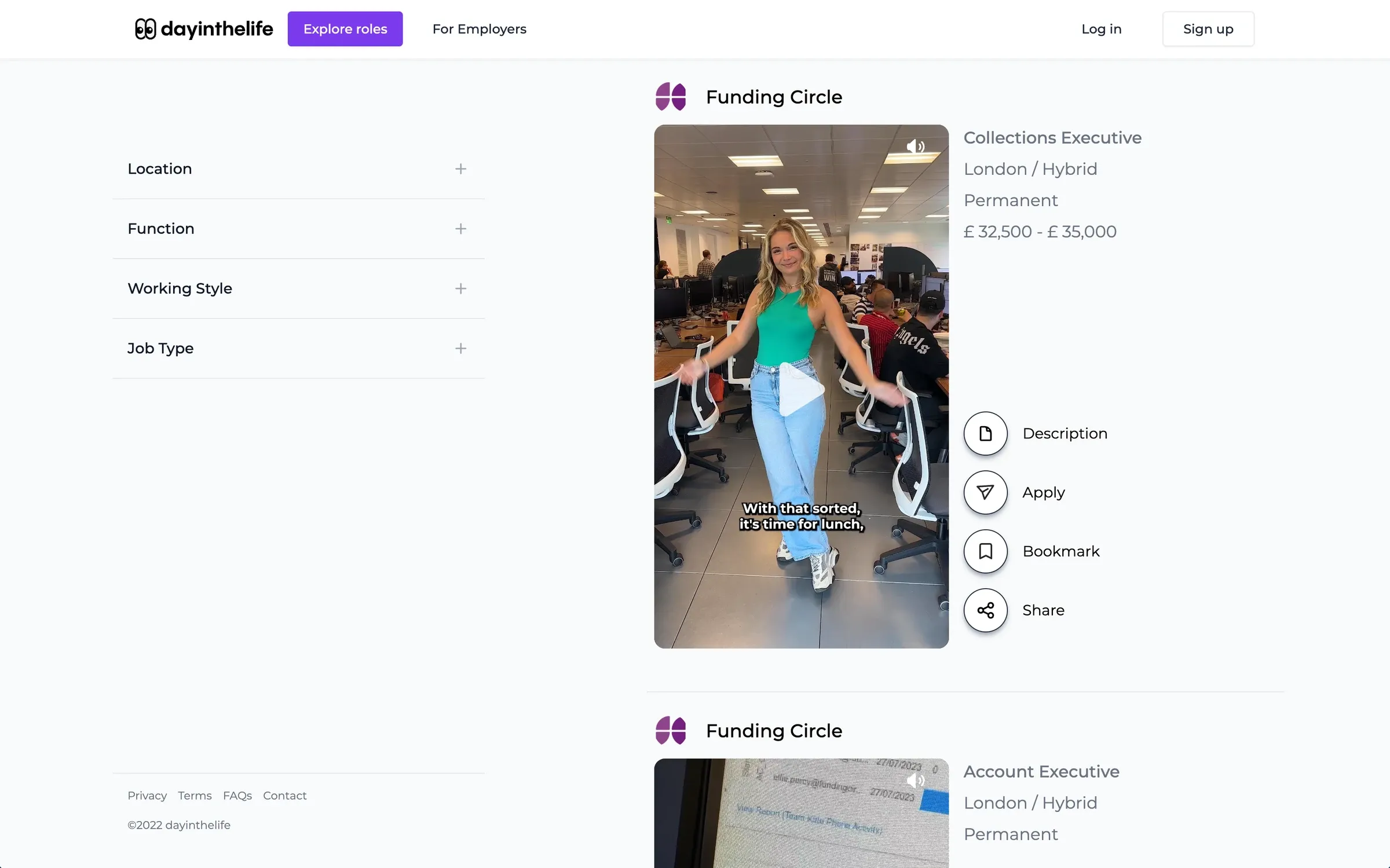This screenshot has height=868, width=1390.
Task: Open the Explore roles tab
Action: tap(345, 29)
